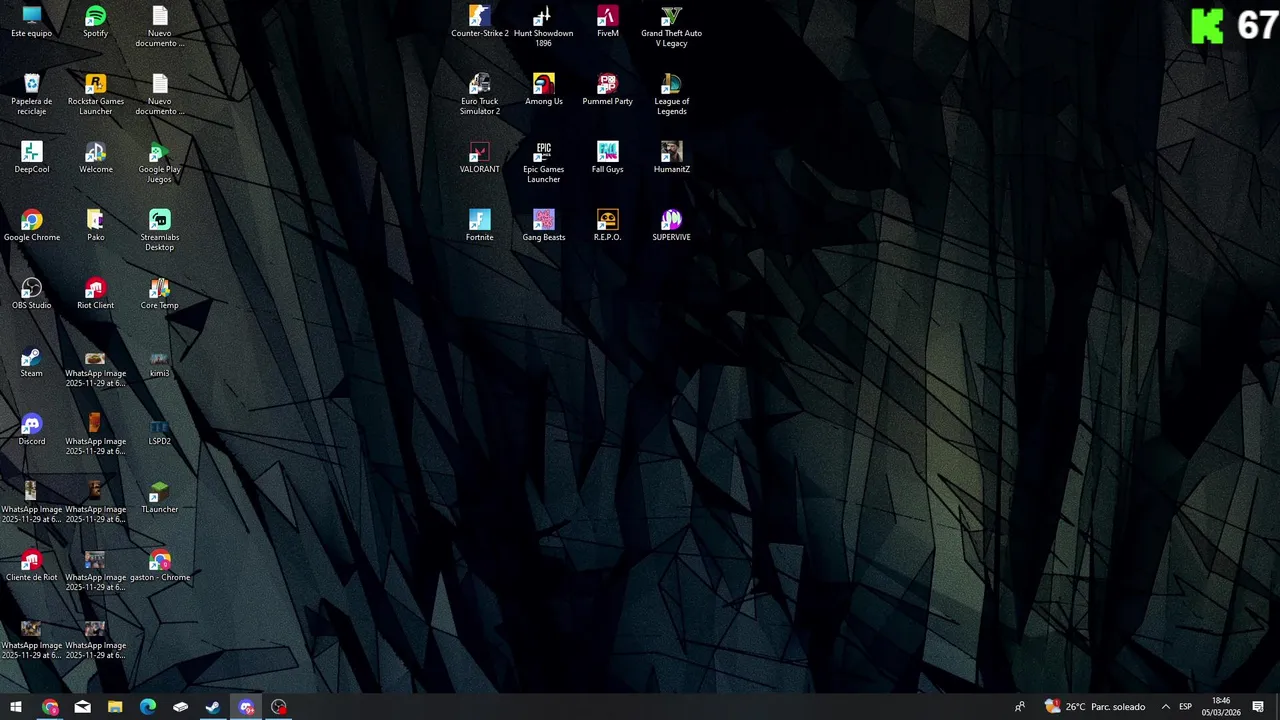
Task: Open the Windows Start menu
Action: (16, 707)
